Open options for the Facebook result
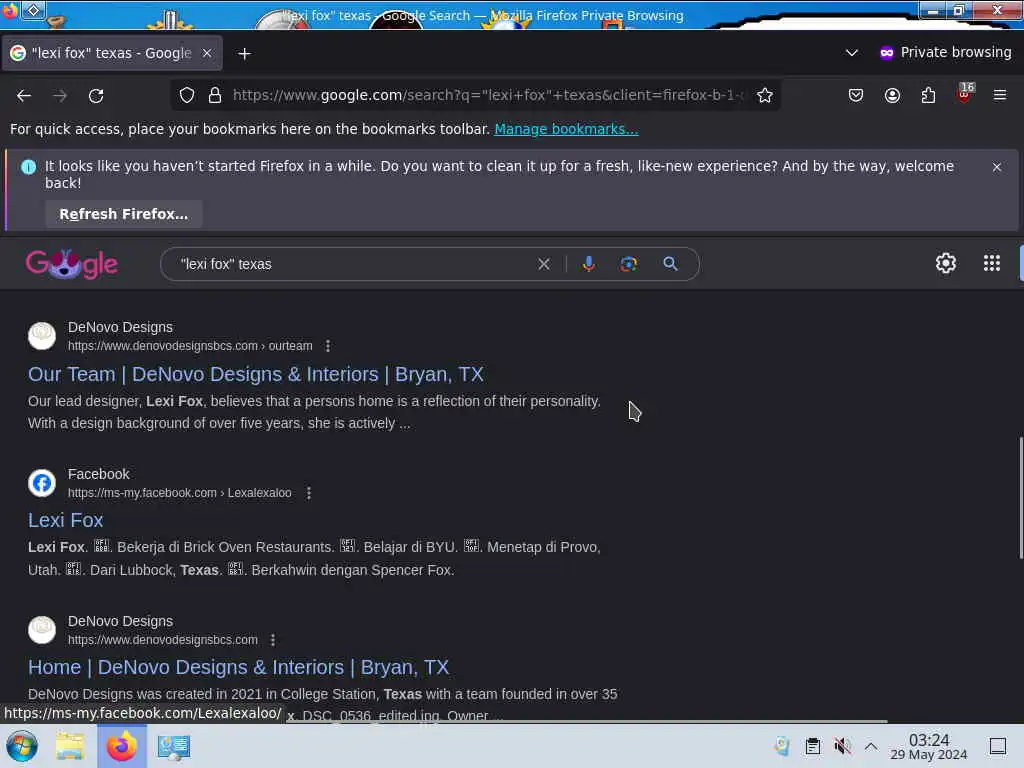The height and width of the screenshot is (768, 1024). coord(309,493)
